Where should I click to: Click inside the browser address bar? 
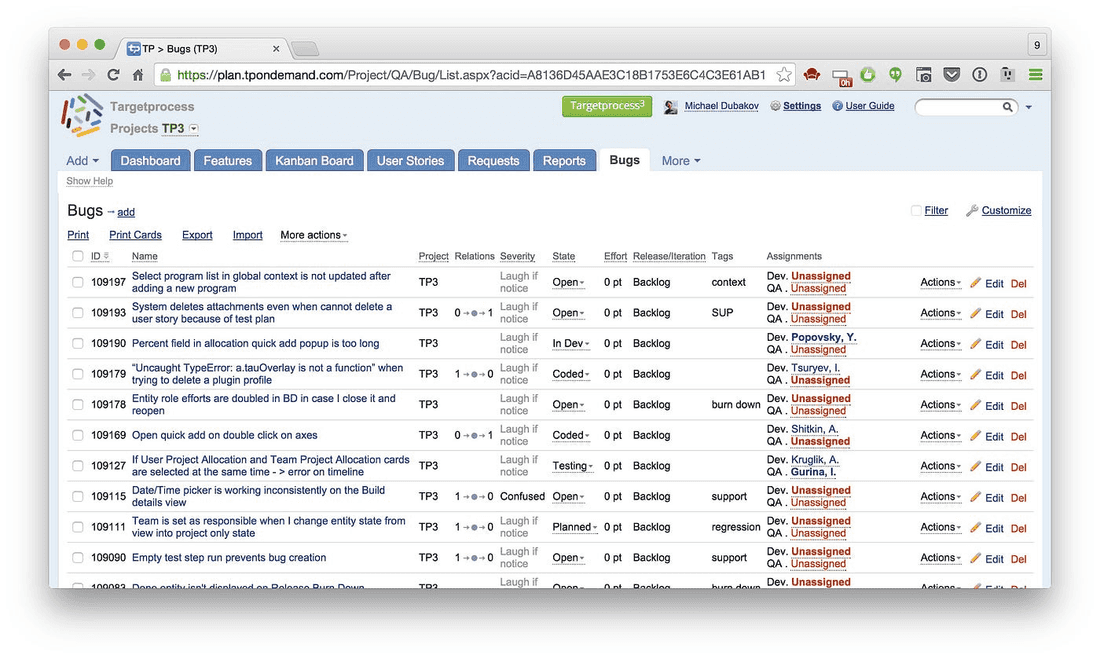[x=470, y=75]
